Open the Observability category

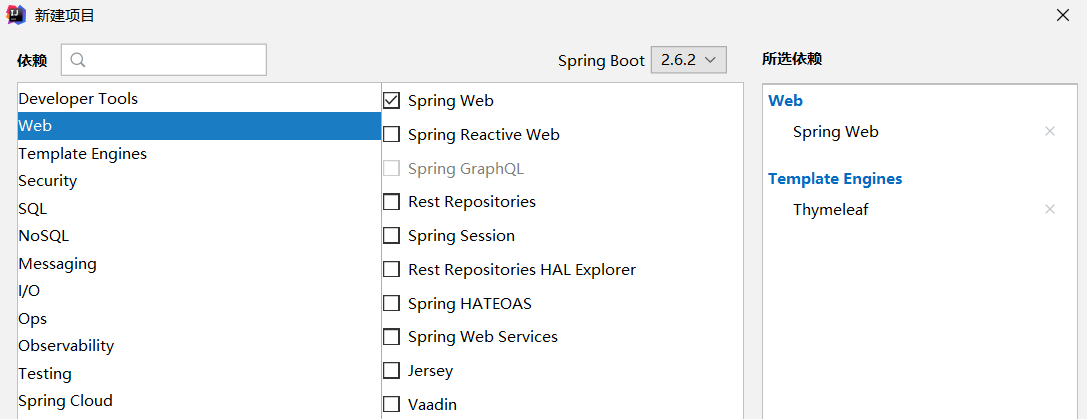(x=200, y=345)
